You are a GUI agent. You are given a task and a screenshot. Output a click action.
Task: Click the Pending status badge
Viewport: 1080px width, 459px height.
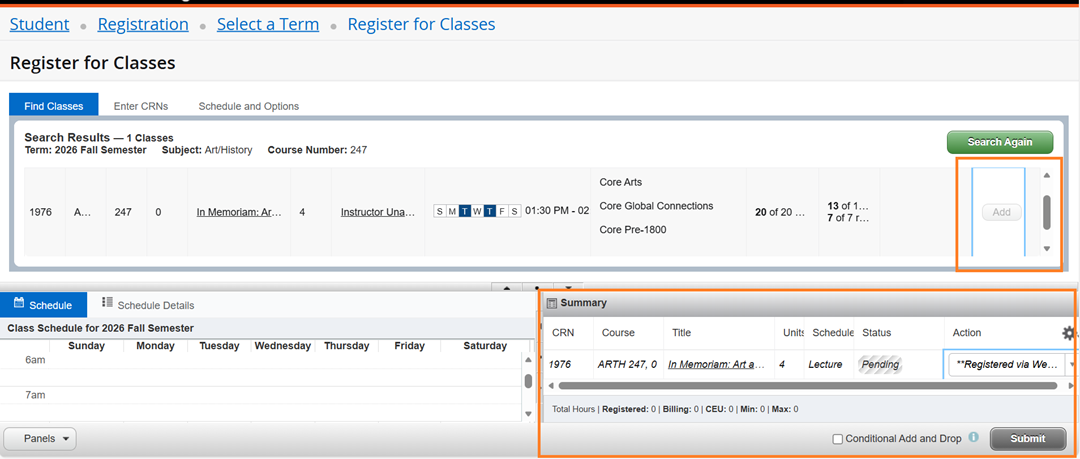pyautogui.click(x=880, y=365)
